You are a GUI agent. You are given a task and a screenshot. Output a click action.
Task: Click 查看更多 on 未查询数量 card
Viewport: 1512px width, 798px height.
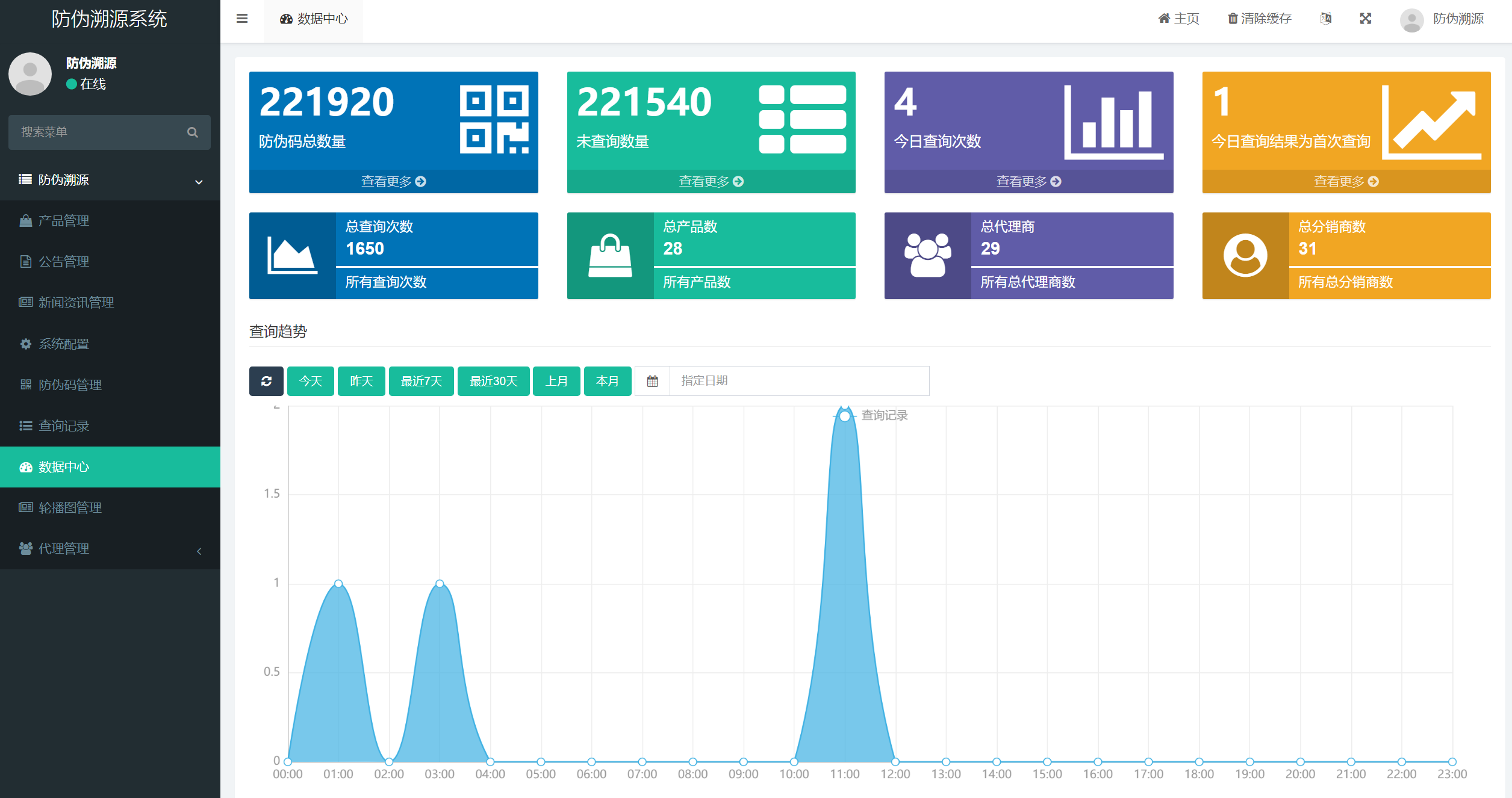[x=711, y=181]
